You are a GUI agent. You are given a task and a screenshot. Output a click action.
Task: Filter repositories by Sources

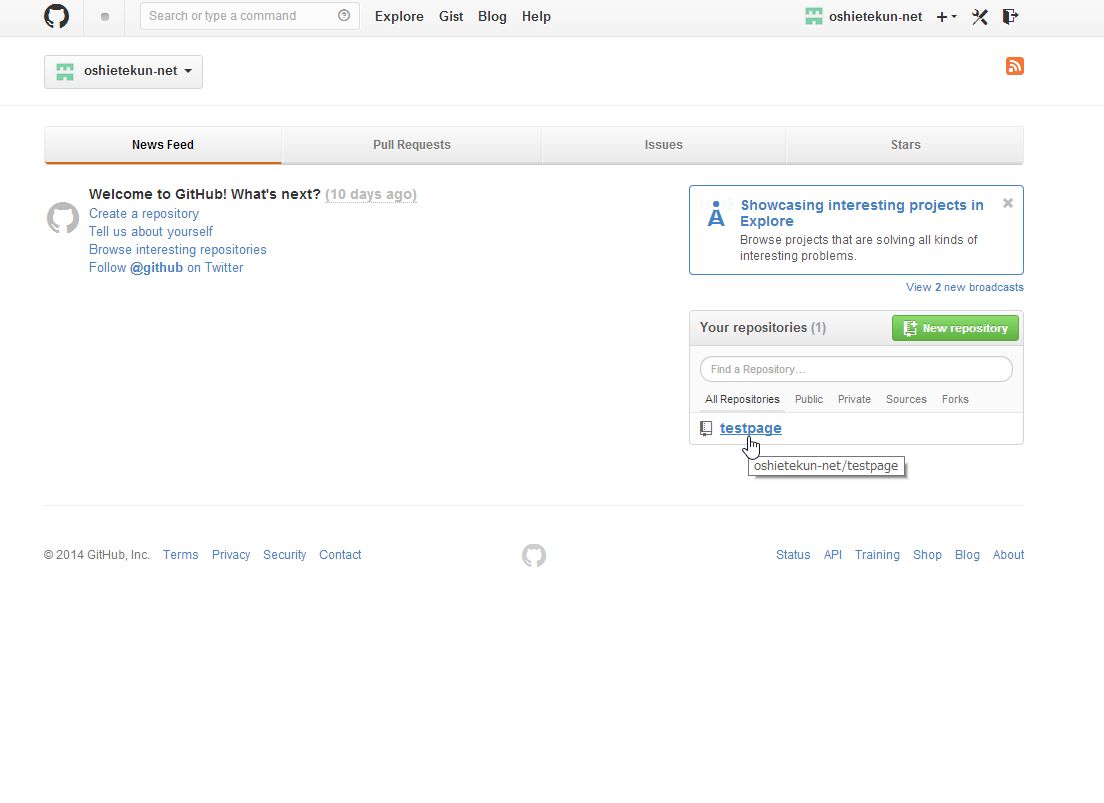[x=906, y=399]
